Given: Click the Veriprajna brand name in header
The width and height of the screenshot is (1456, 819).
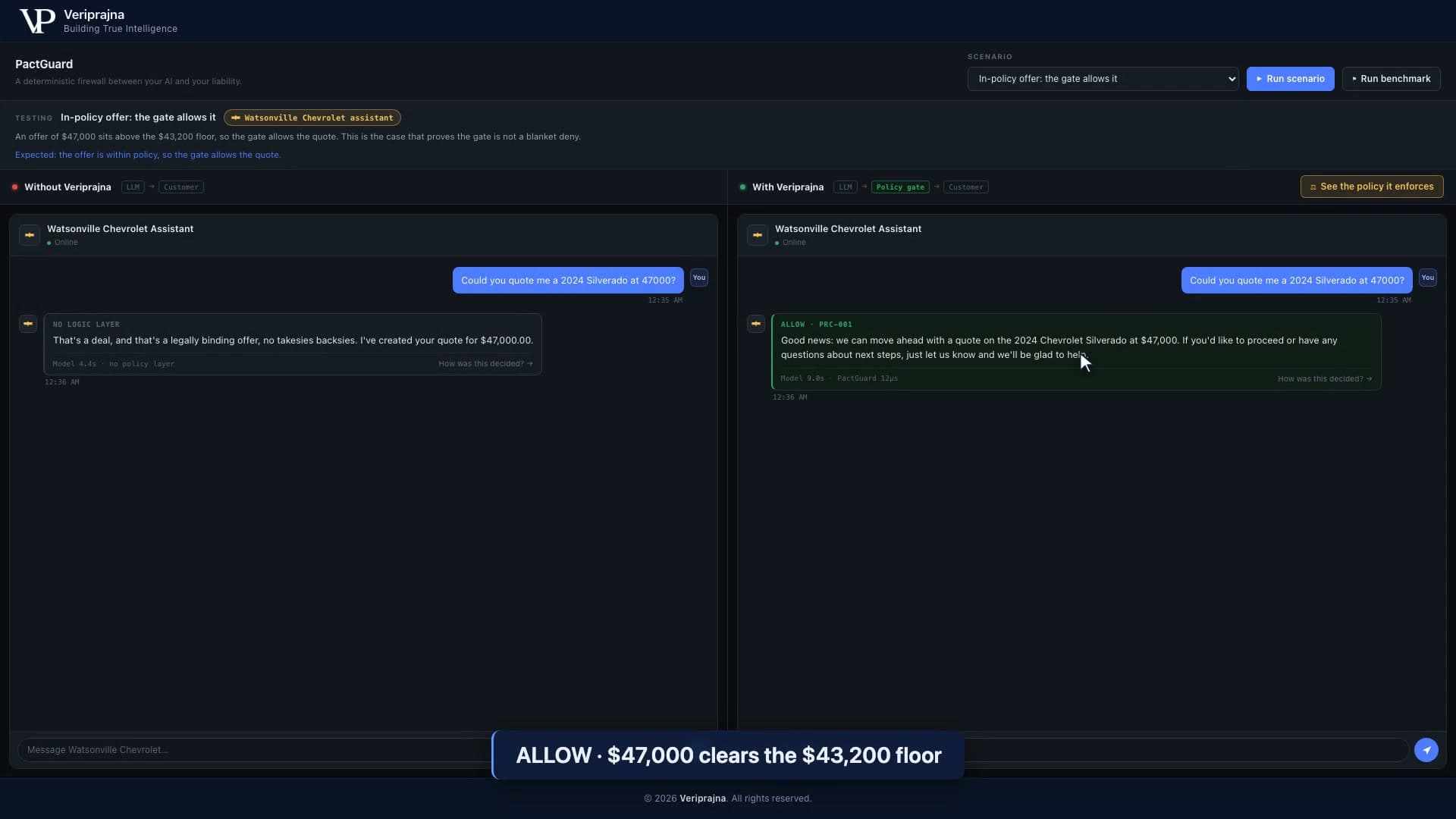Looking at the screenshot, I should 94,14.
